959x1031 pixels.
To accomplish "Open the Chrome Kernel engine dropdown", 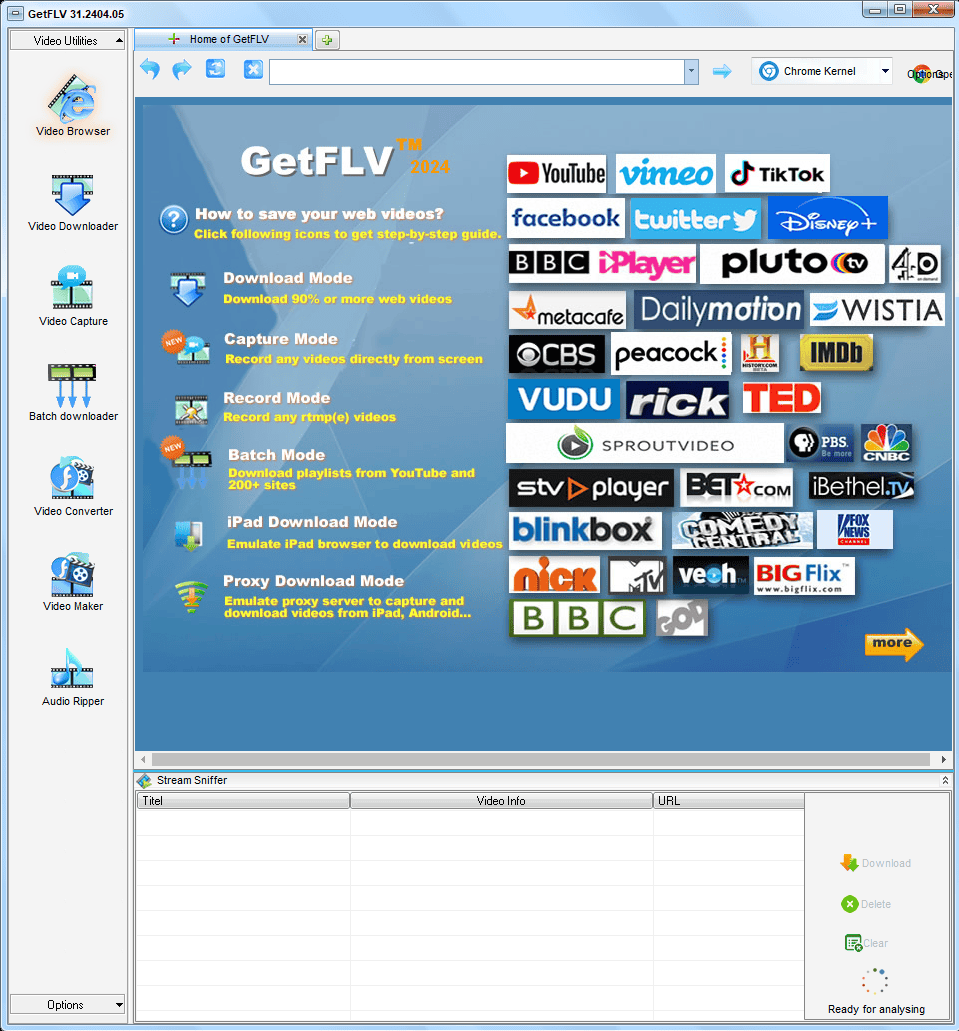I will [821, 71].
